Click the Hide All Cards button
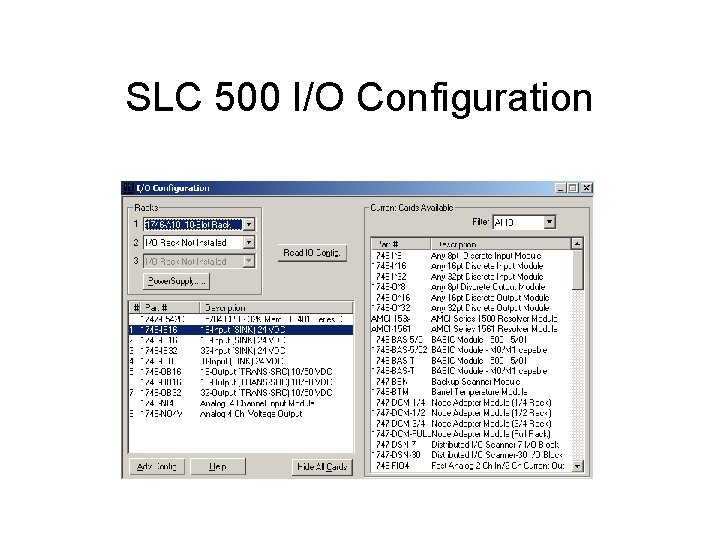 coord(322,467)
